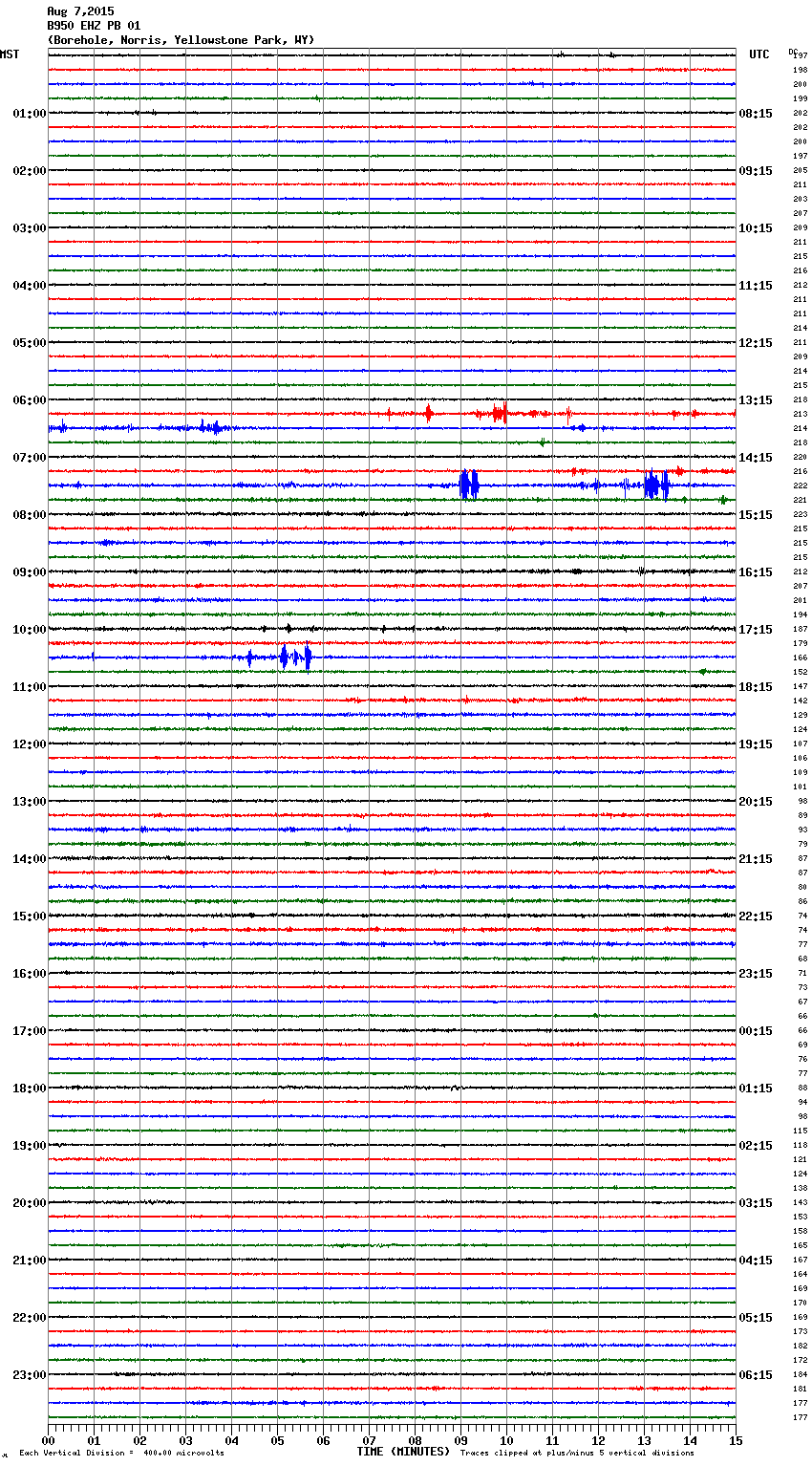812x1466 pixels.
Task: Click the Each Vertical Division 400.00 microvolts note
Action: tap(121, 1453)
